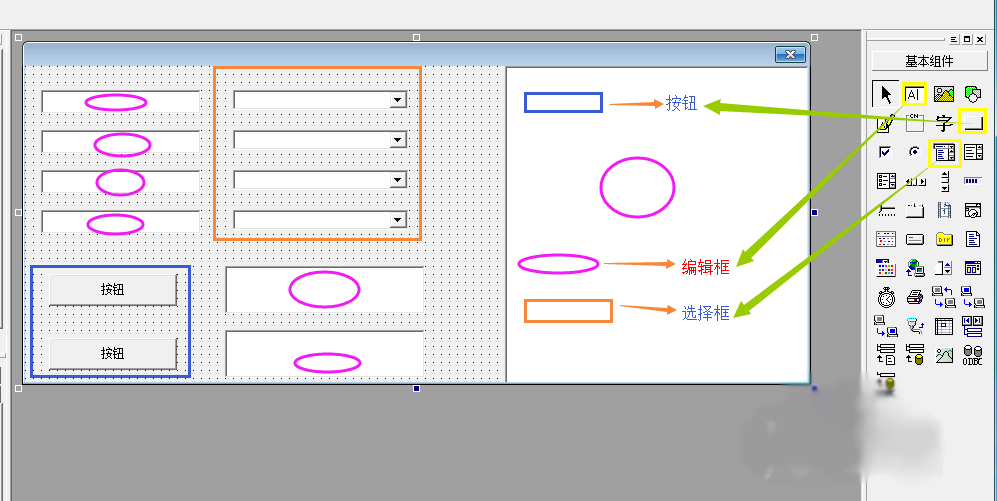The width and height of the screenshot is (997, 501).
Task: Select the checkbox component icon in toolbox
Action: click(x=886, y=152)
